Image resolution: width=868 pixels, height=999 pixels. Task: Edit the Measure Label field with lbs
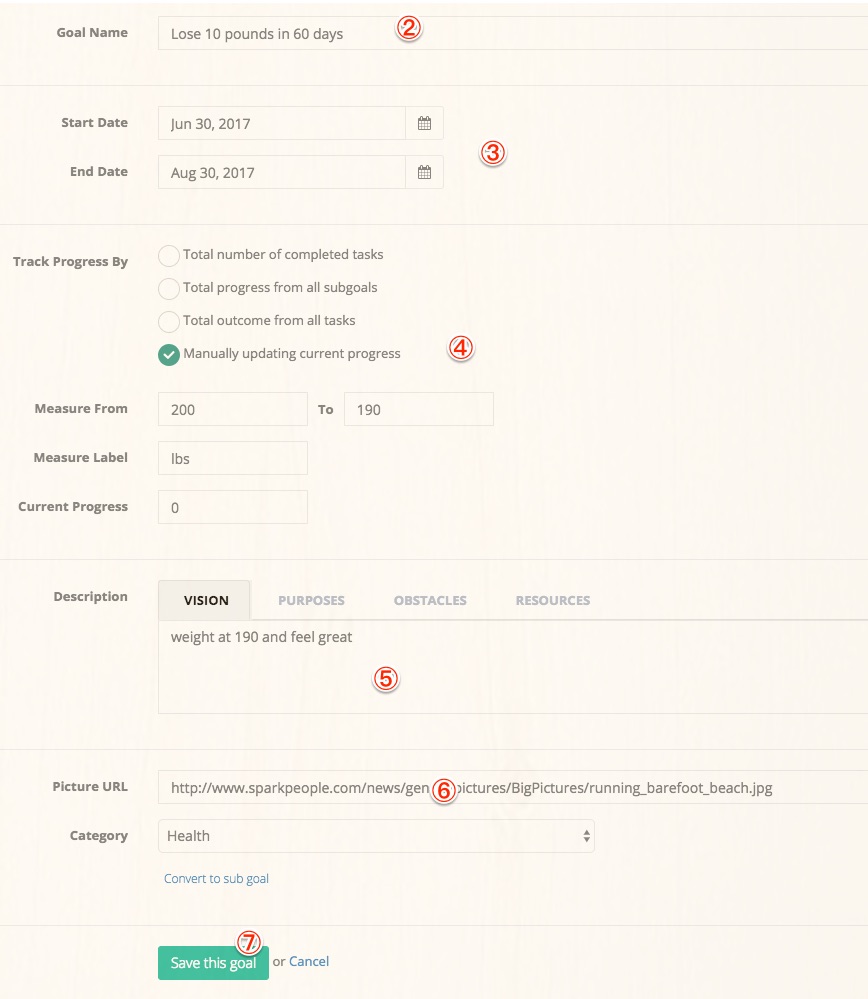pos(232,459)
